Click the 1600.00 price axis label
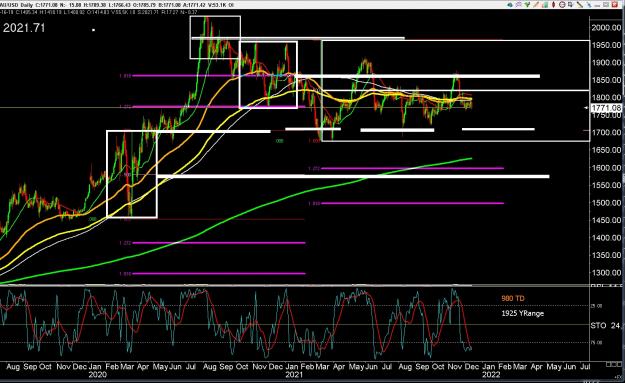625x383 pixels. pos(607,168)
